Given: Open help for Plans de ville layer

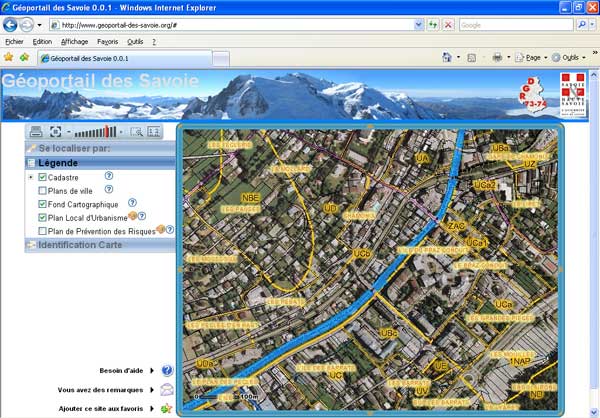Looking at the screenshot, I should pos(109,189).
